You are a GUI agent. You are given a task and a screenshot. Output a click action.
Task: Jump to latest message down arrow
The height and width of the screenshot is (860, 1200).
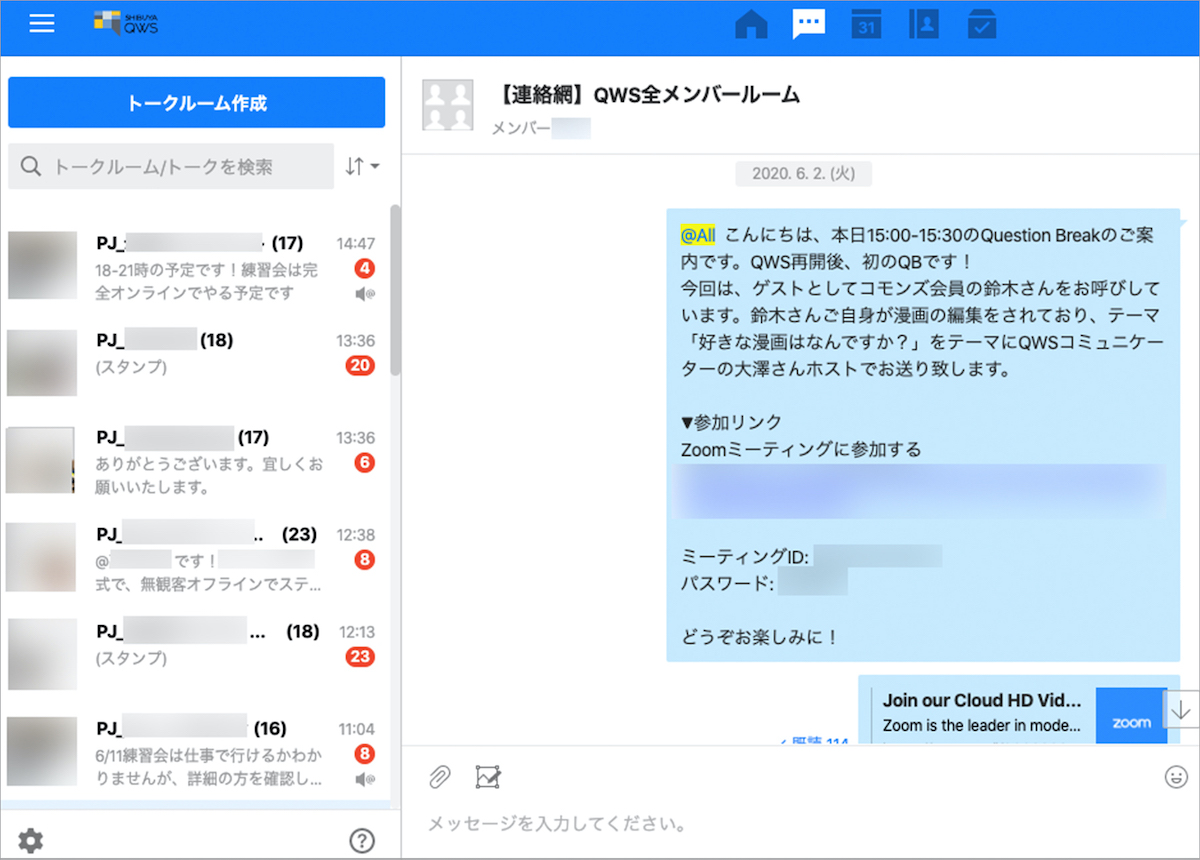(x=1181, y=709)
